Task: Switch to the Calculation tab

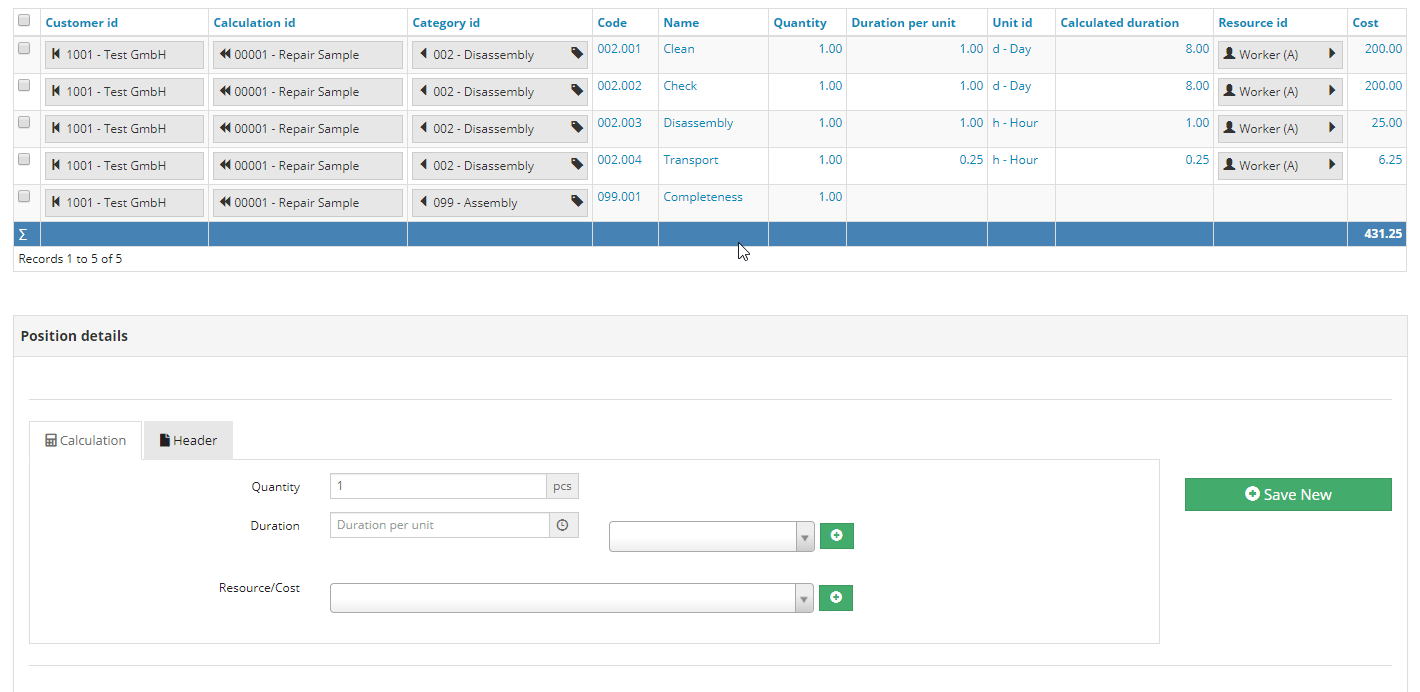Action: (x=86, y=440)
